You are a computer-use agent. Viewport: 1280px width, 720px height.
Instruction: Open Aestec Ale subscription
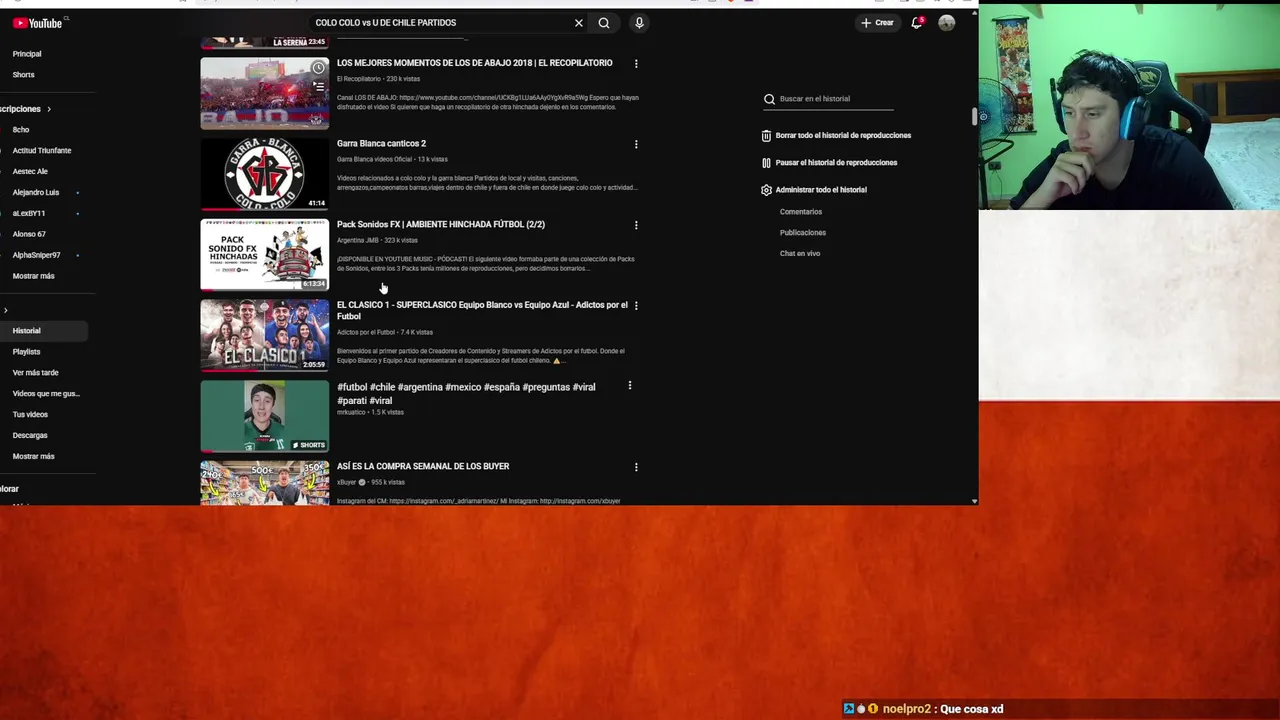pos(30,172)
